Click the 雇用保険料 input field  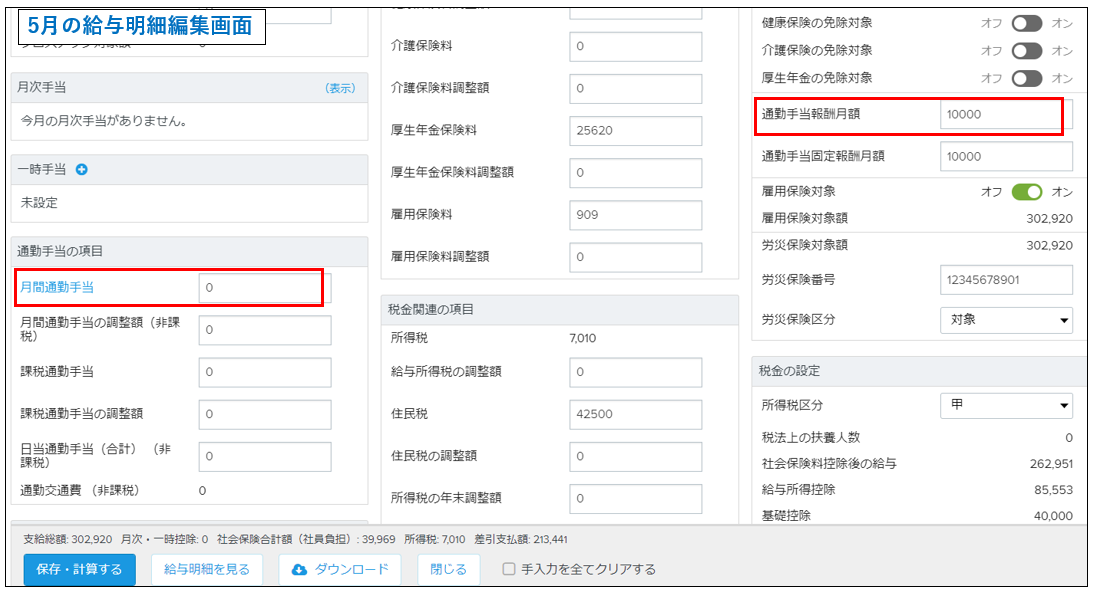(x=635, y=215)
